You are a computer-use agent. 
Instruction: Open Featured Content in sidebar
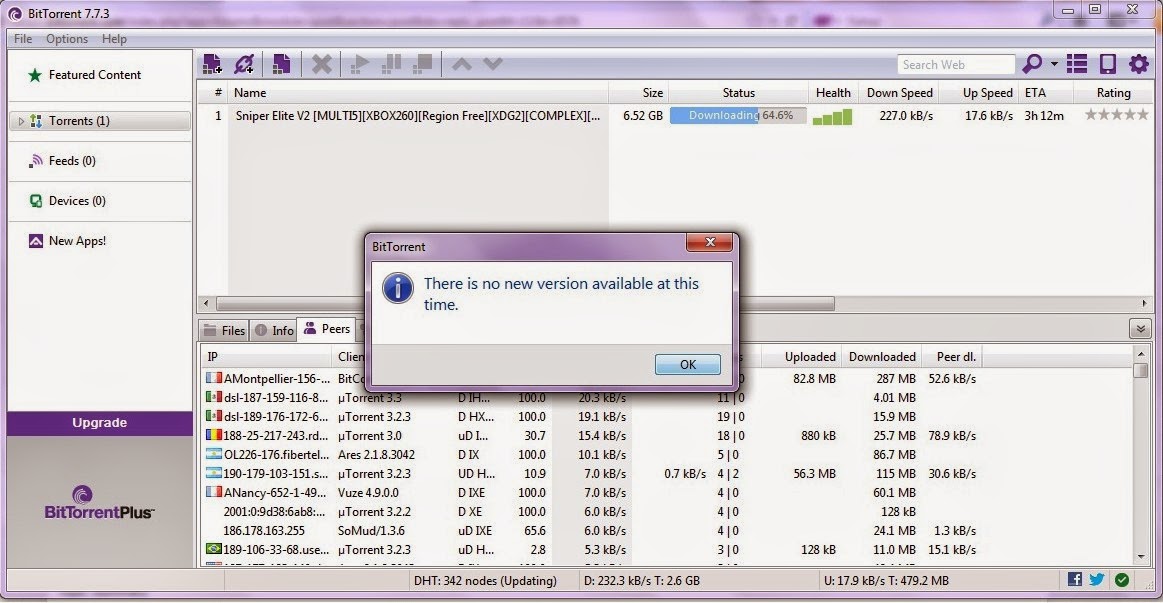pyautogui.click(x=94, y=75)
